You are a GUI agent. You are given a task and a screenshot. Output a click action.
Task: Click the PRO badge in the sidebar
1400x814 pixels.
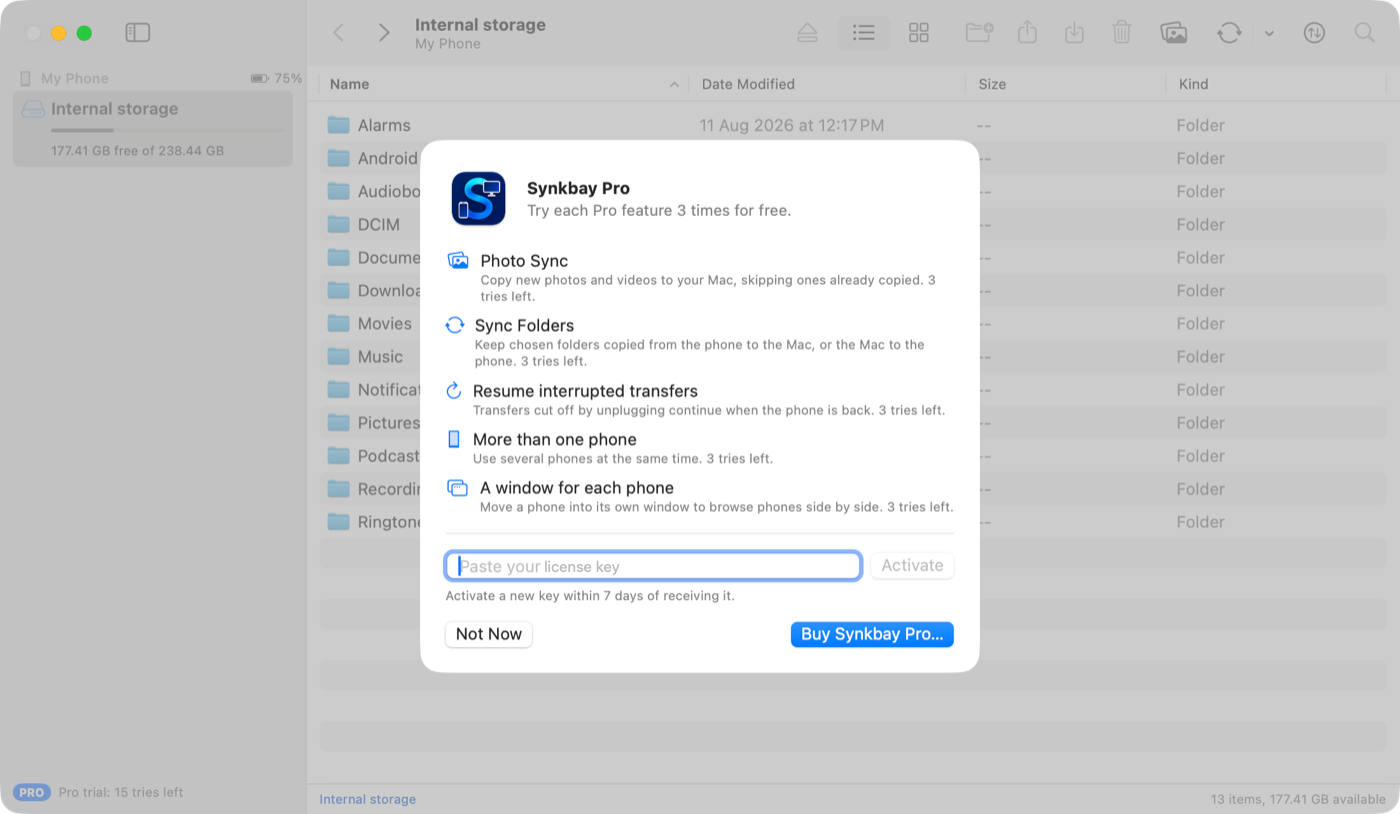click(32, 792)
